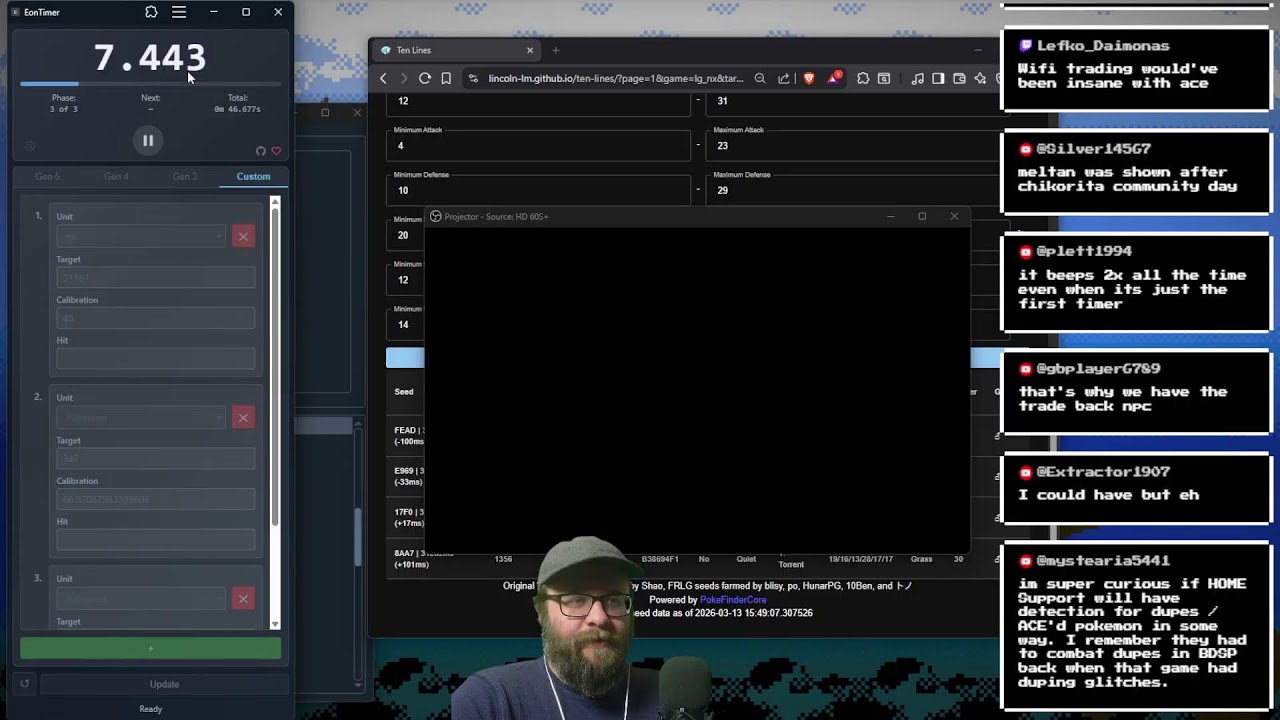Screen dimensions: 1280x720
Task: Click the Seed column header
Action: point(404,392)
